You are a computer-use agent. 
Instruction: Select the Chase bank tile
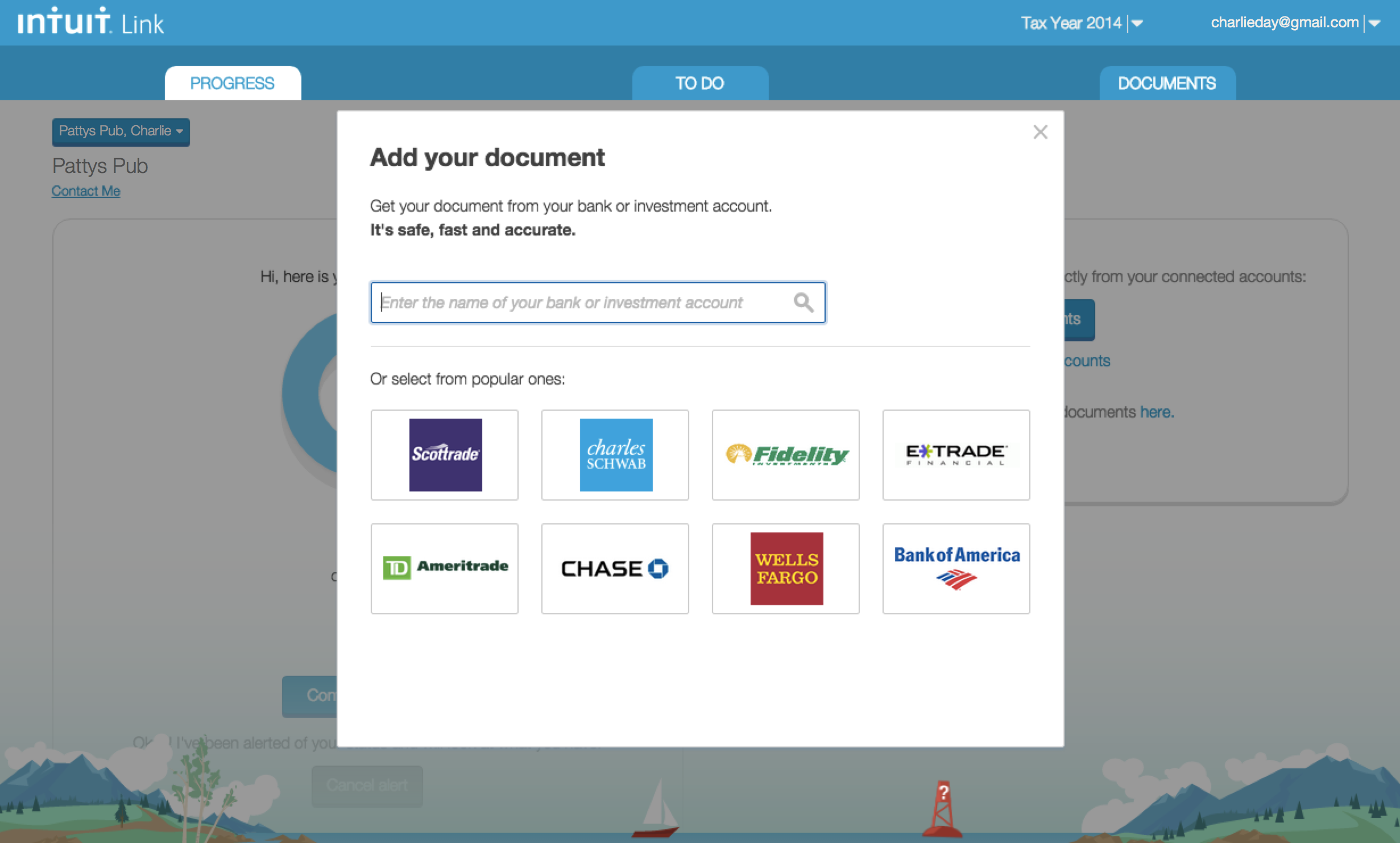615,569
